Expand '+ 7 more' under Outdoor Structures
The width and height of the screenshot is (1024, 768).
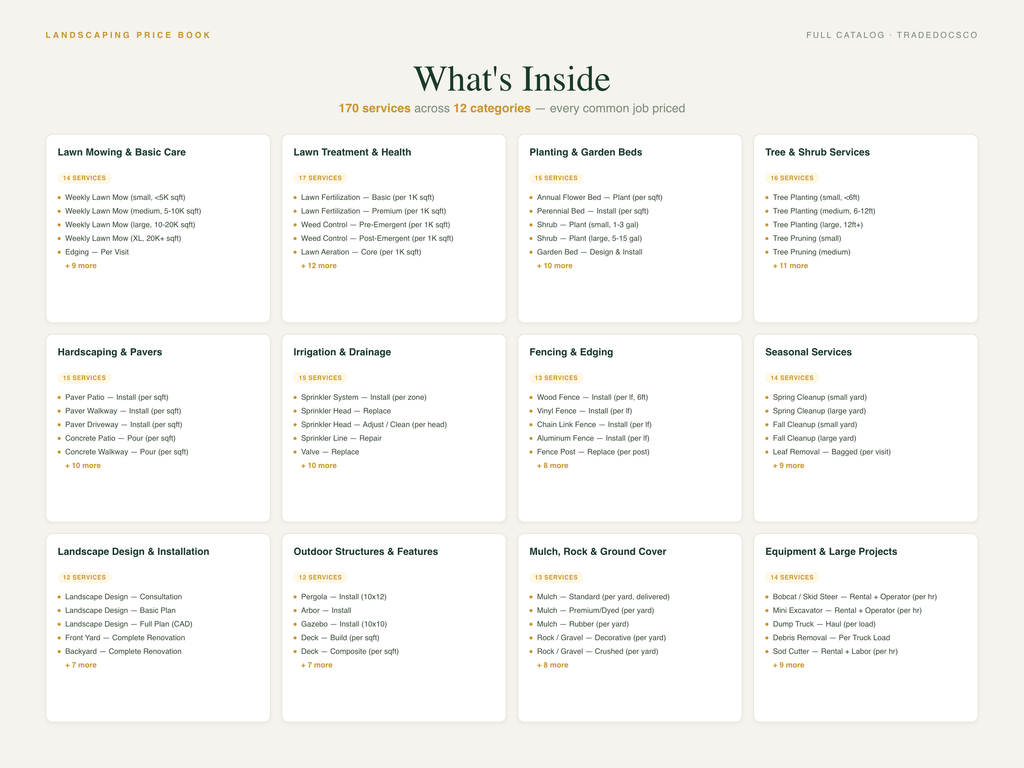tap(317, 665)
